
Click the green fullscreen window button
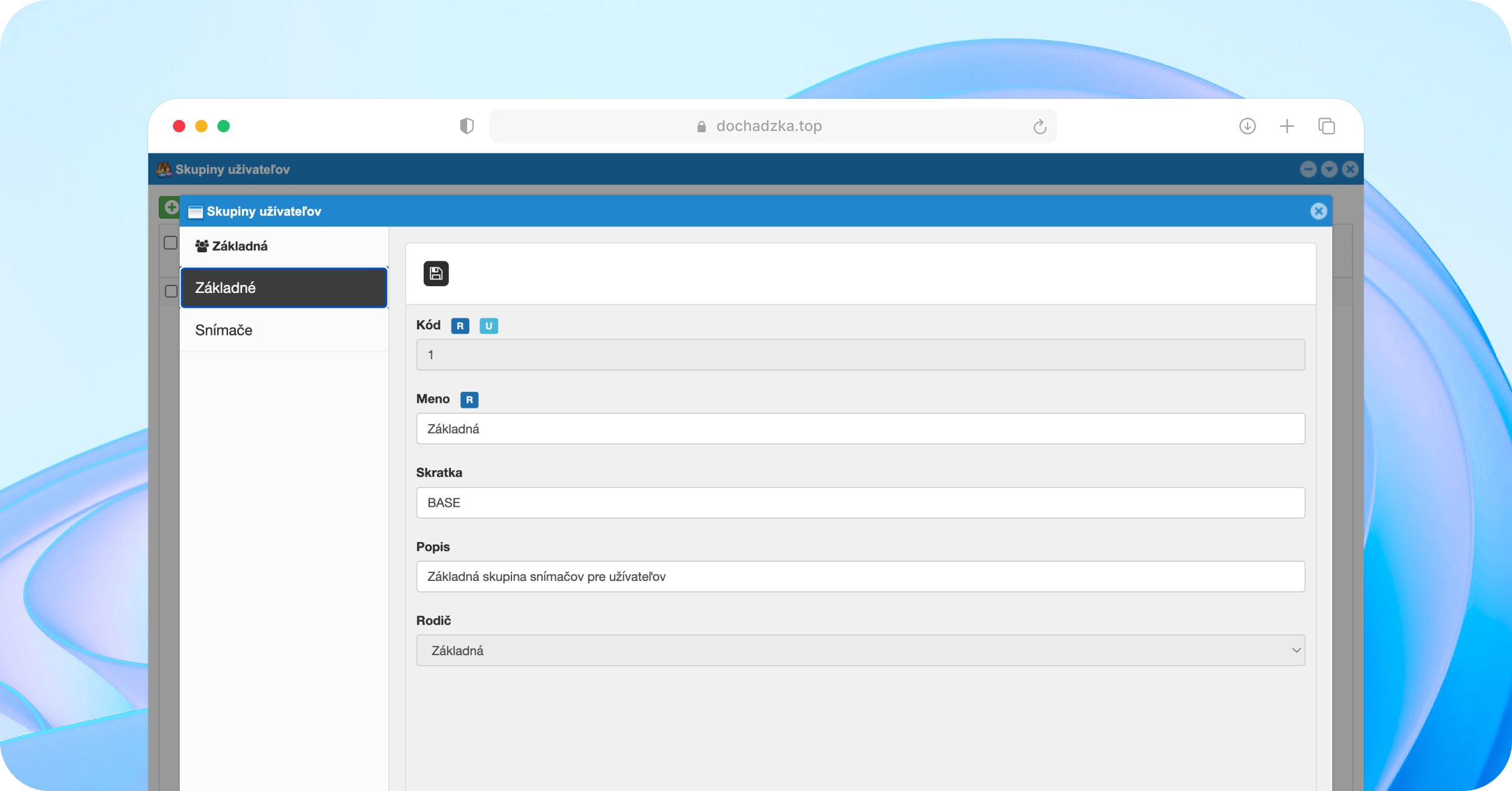tap(224, 126)
